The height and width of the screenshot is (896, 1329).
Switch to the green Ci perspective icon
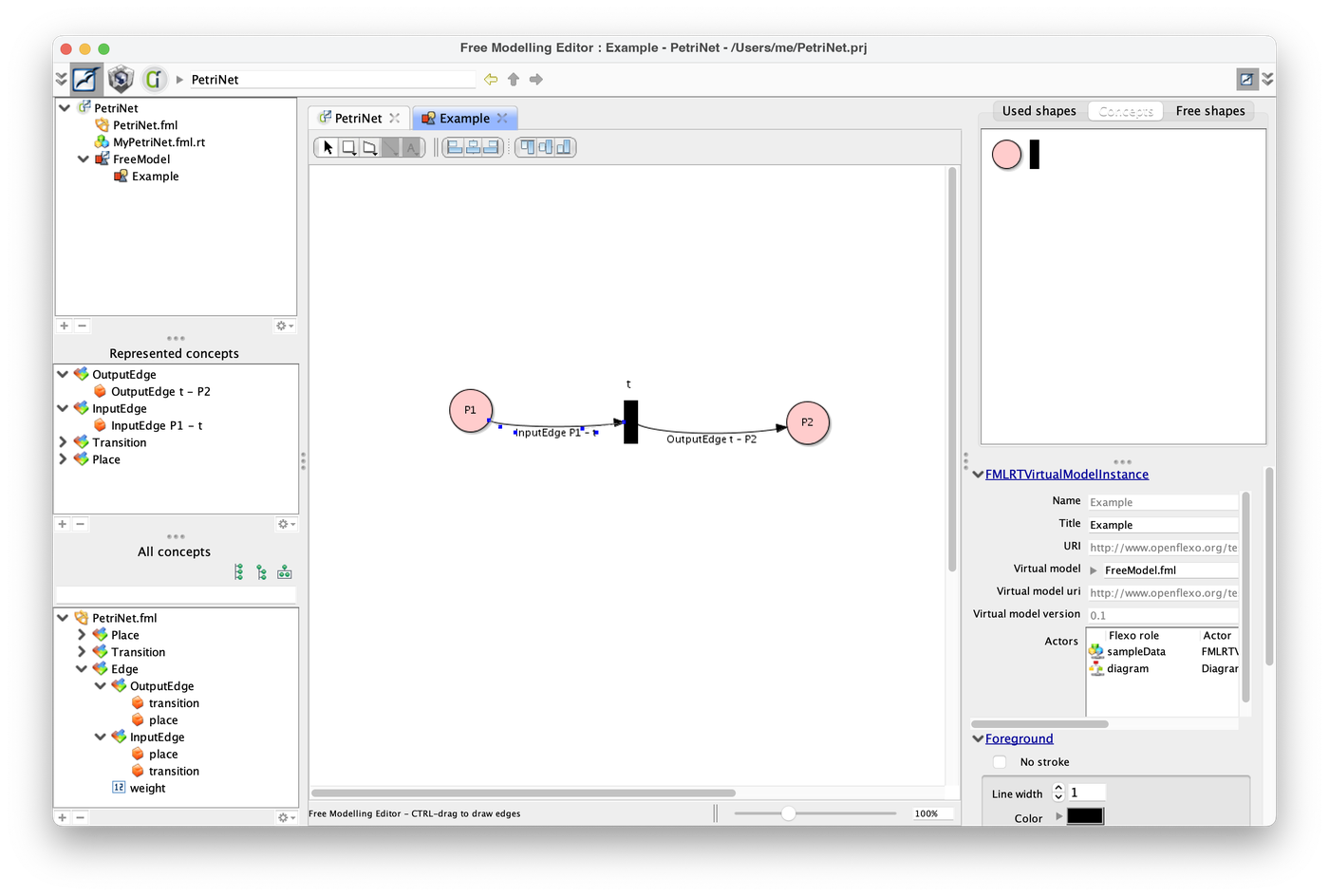(154, 79)
